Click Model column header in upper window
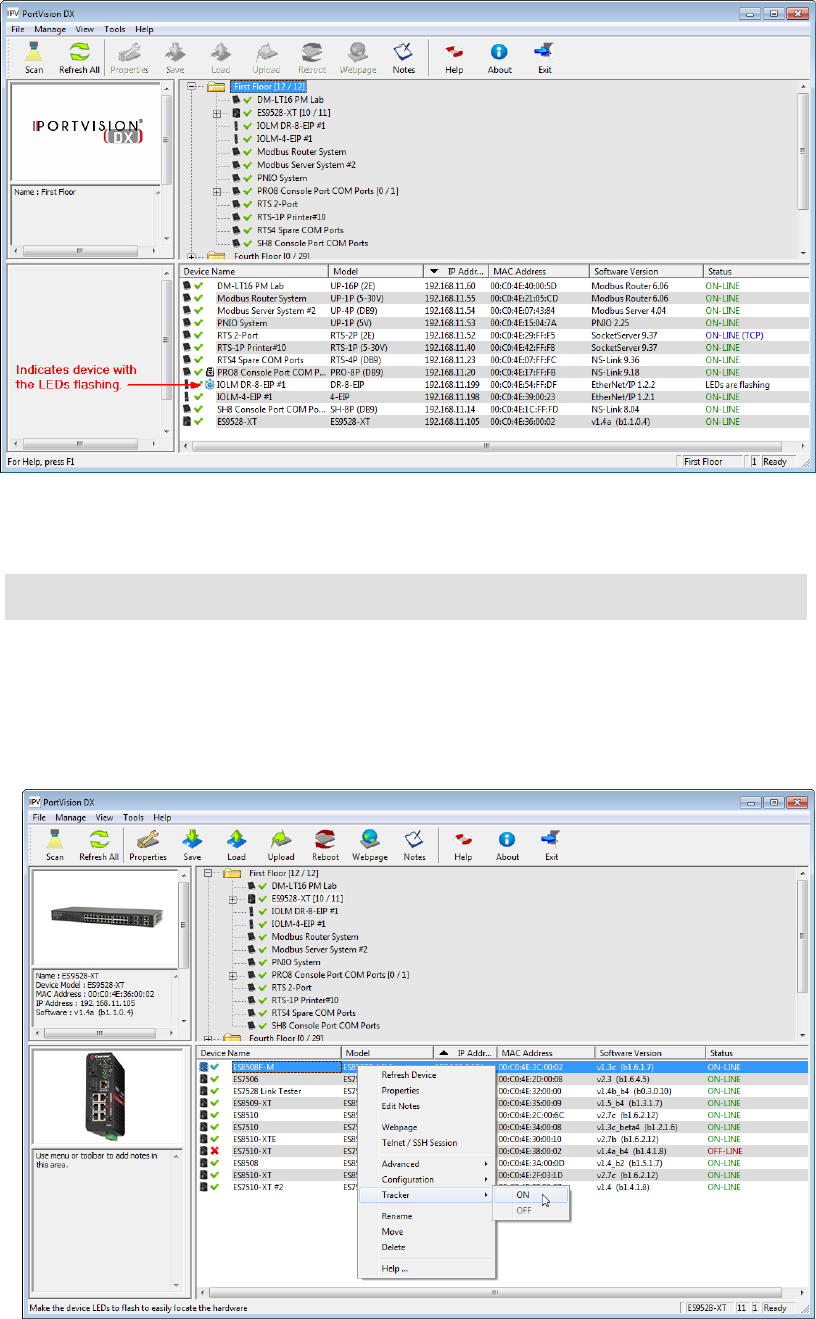The image size is (816, 1319). (375, 271)
